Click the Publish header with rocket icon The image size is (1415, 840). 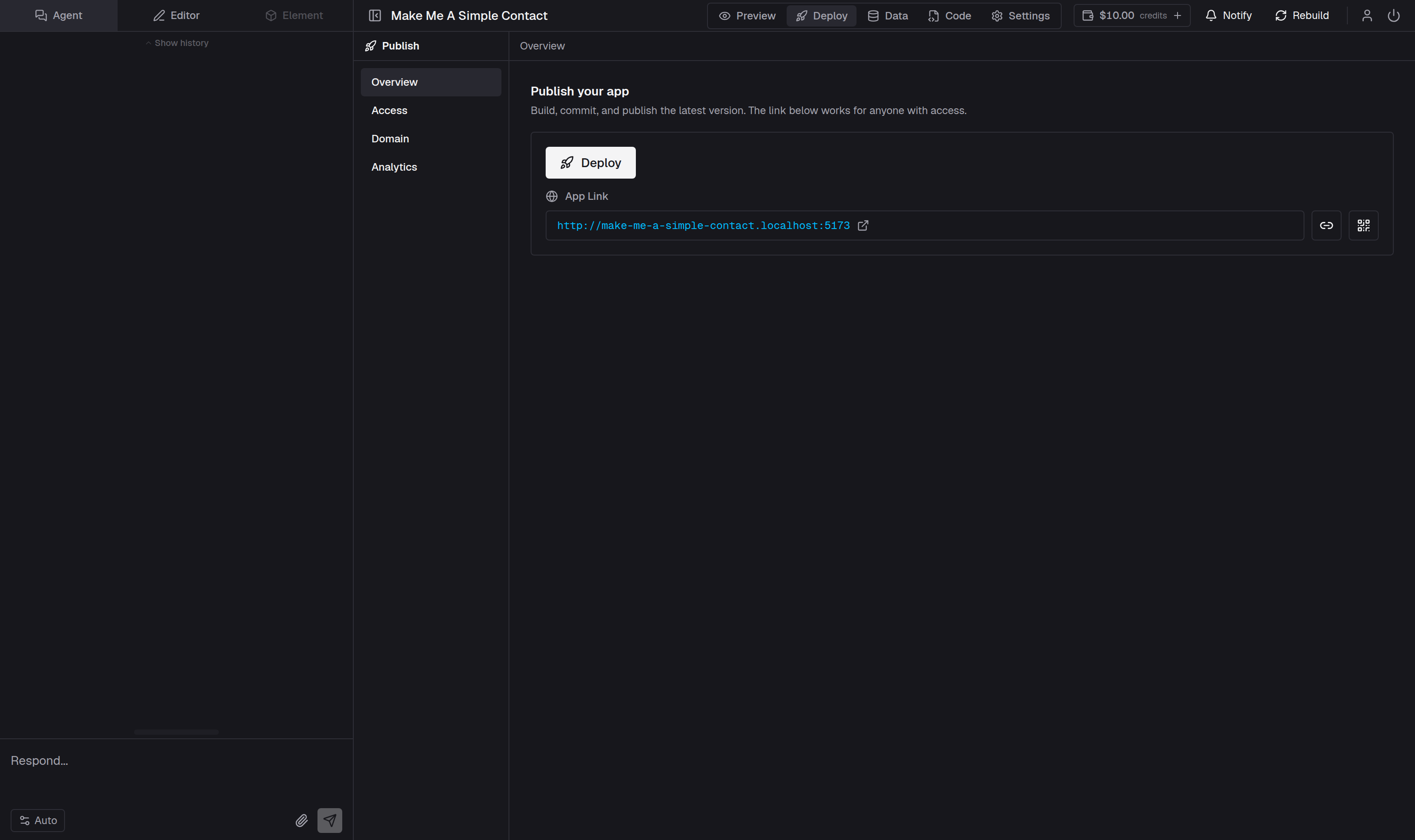[392, 46]
